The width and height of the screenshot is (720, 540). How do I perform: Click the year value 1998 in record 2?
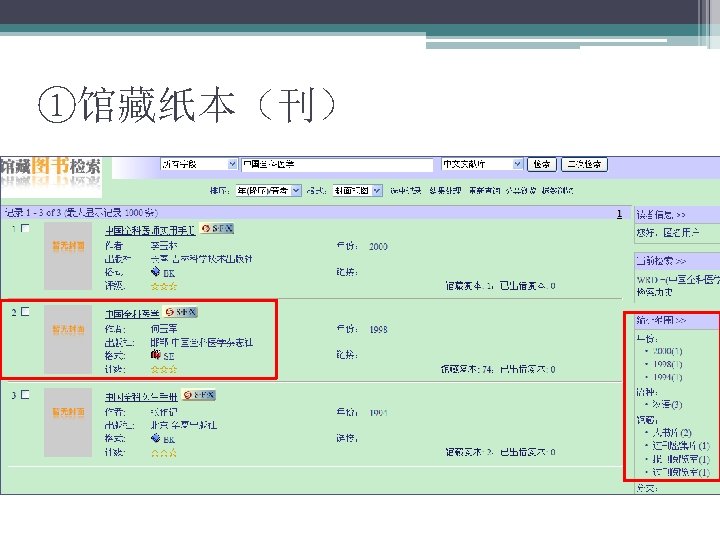(378, 330)
